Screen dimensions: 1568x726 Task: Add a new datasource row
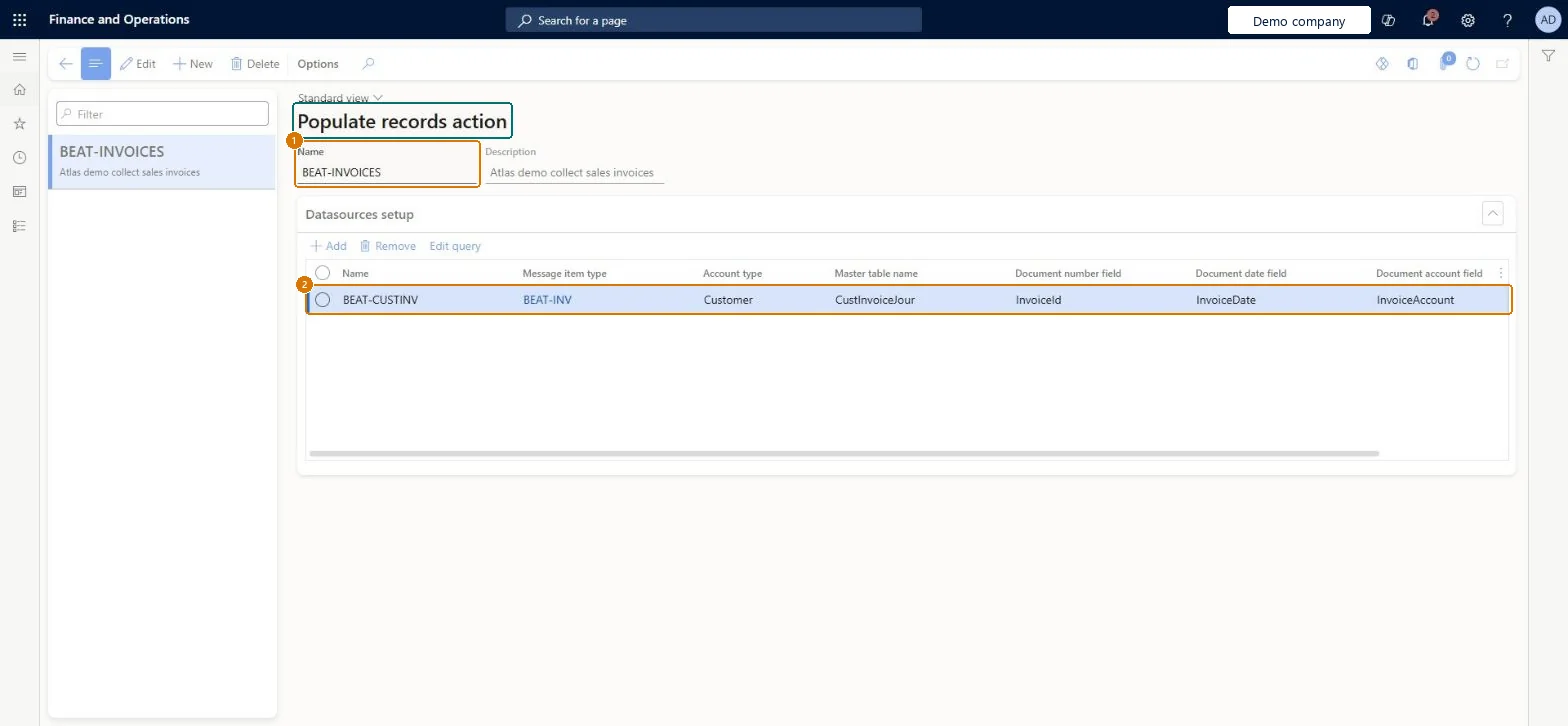click(x=329, y=246)
